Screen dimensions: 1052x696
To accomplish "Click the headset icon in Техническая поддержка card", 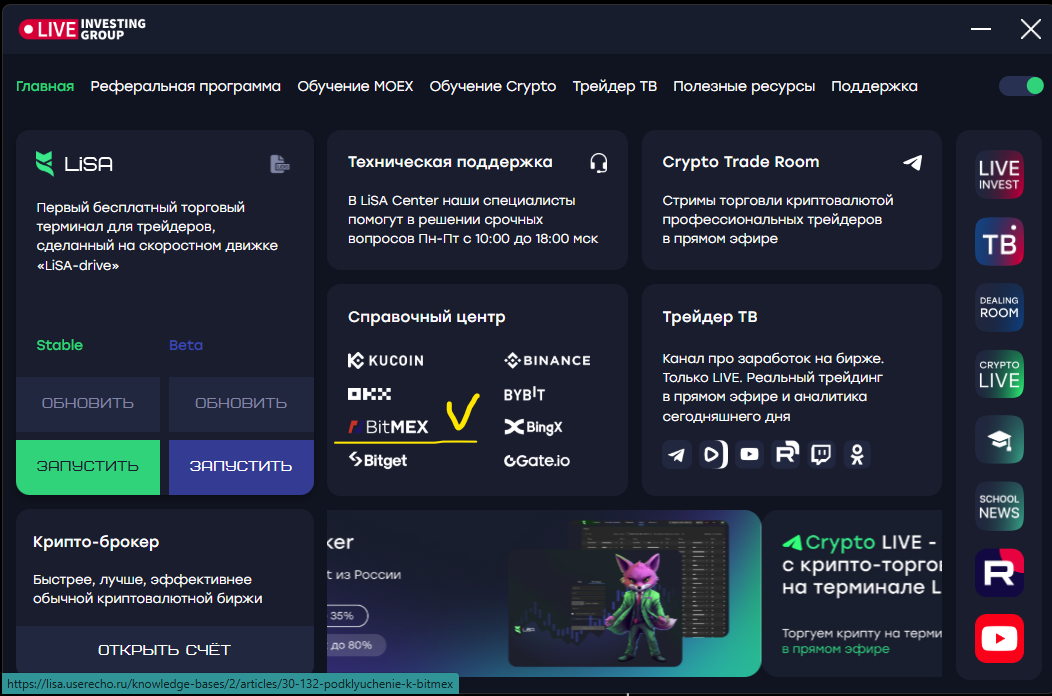I will [598, 162].
